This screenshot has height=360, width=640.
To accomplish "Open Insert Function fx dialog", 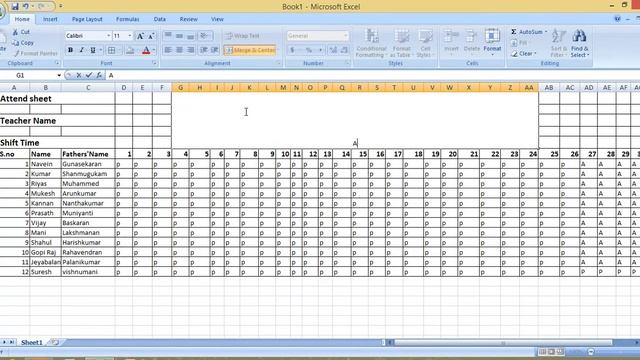I will coord(99,76).
